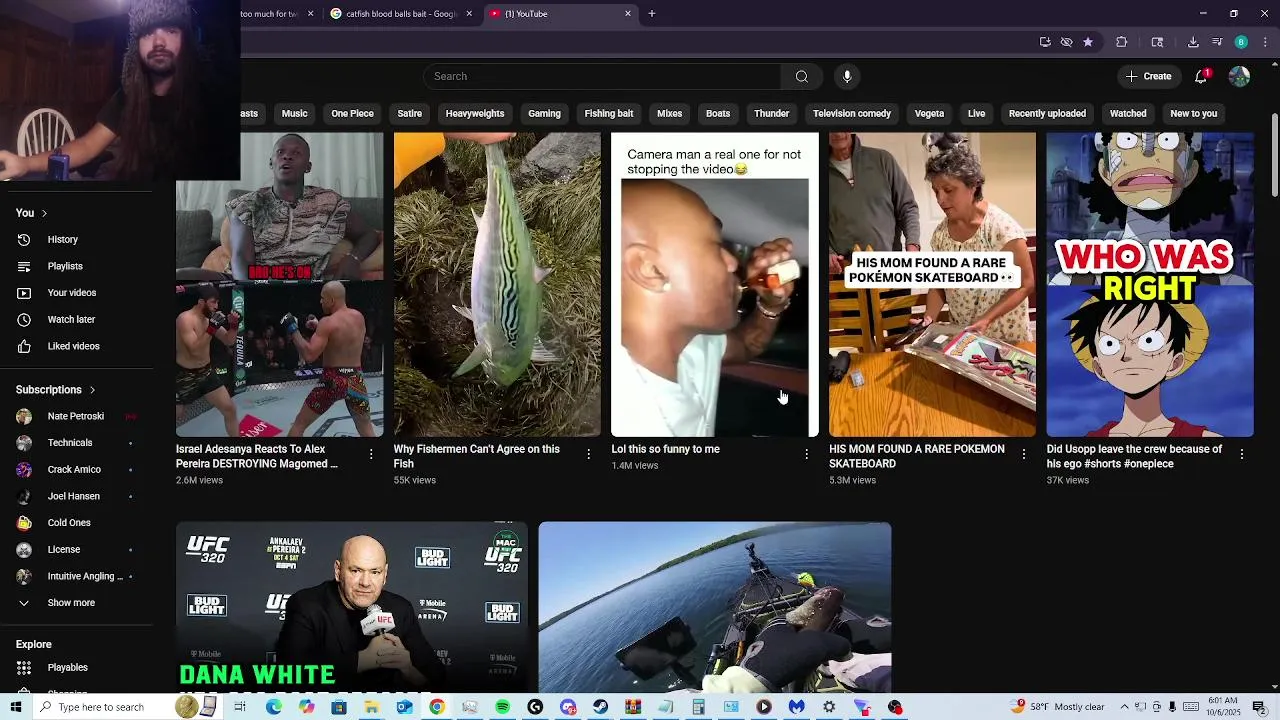Open a new browser tab
This screenshot has width=1280, height=720.
(x=652, y=14)
